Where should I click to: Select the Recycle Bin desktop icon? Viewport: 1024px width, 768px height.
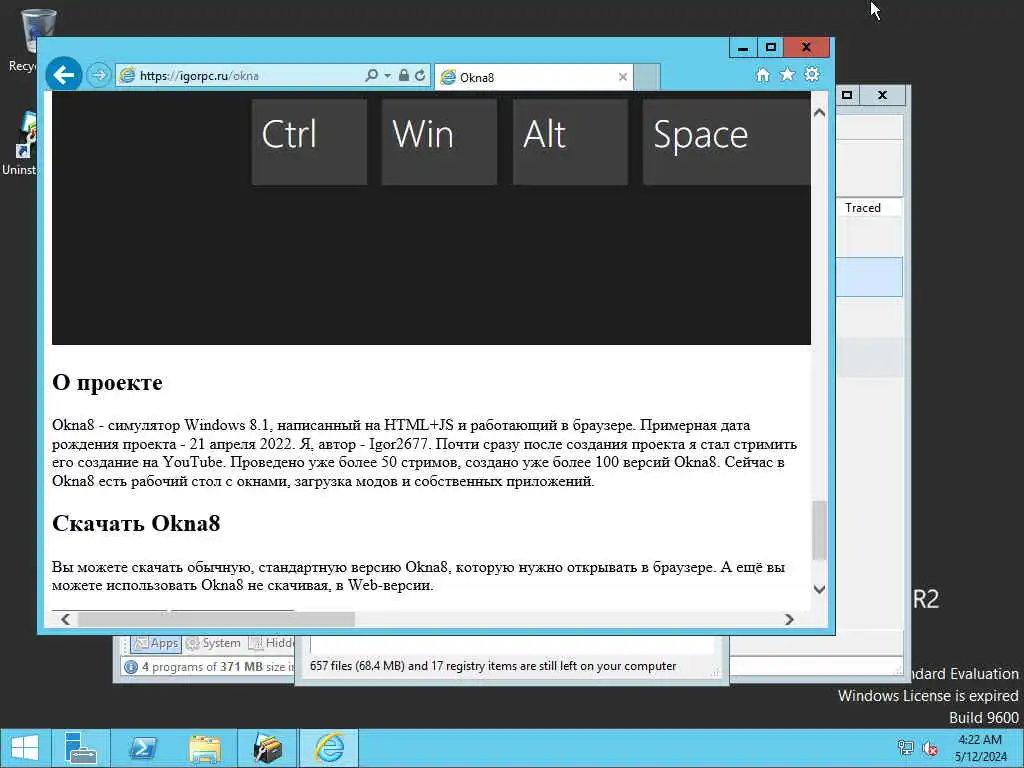coord(27,40)
